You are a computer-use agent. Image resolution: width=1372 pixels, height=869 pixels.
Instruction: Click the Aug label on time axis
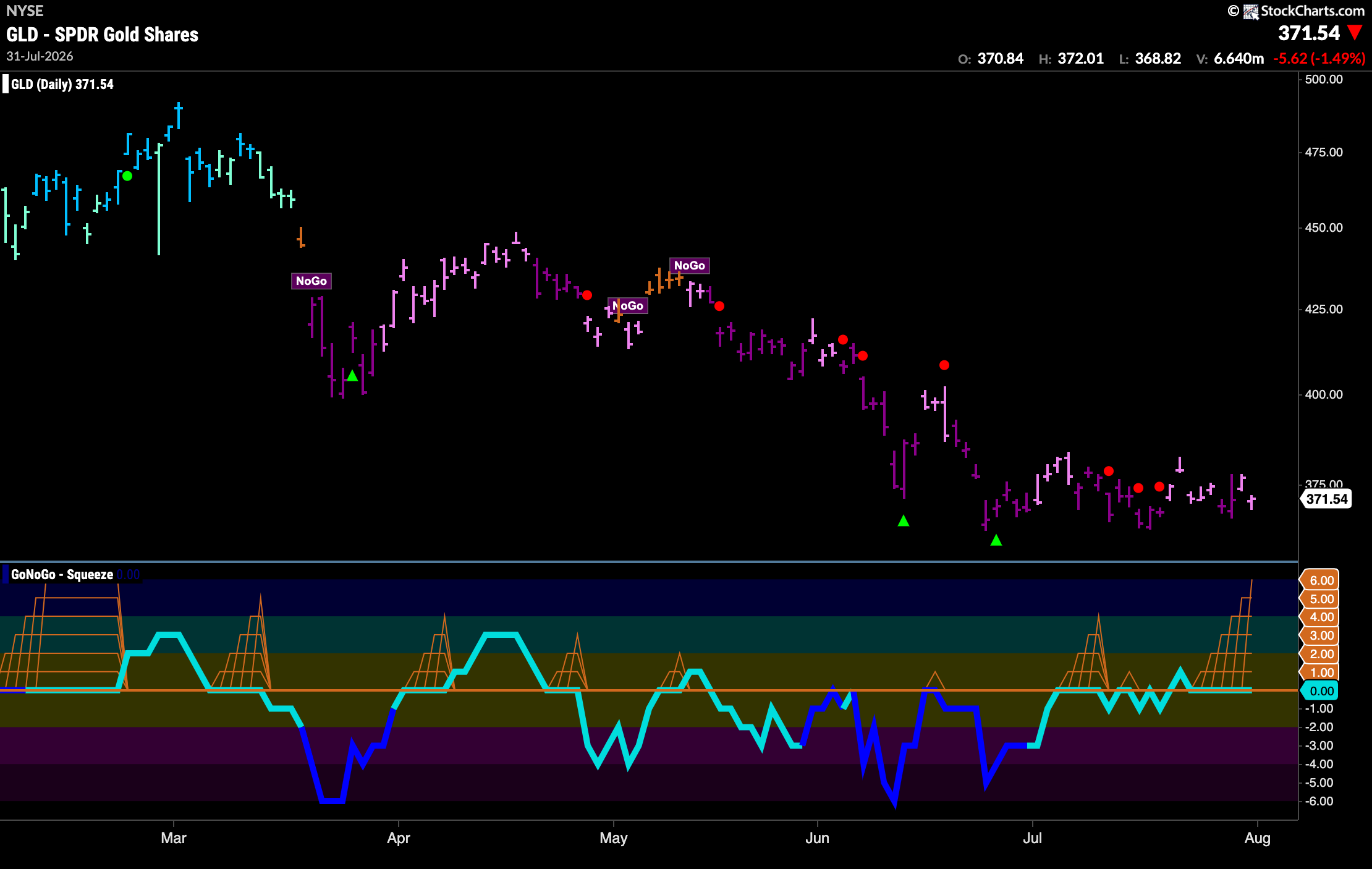click(x=1258, y=838)
